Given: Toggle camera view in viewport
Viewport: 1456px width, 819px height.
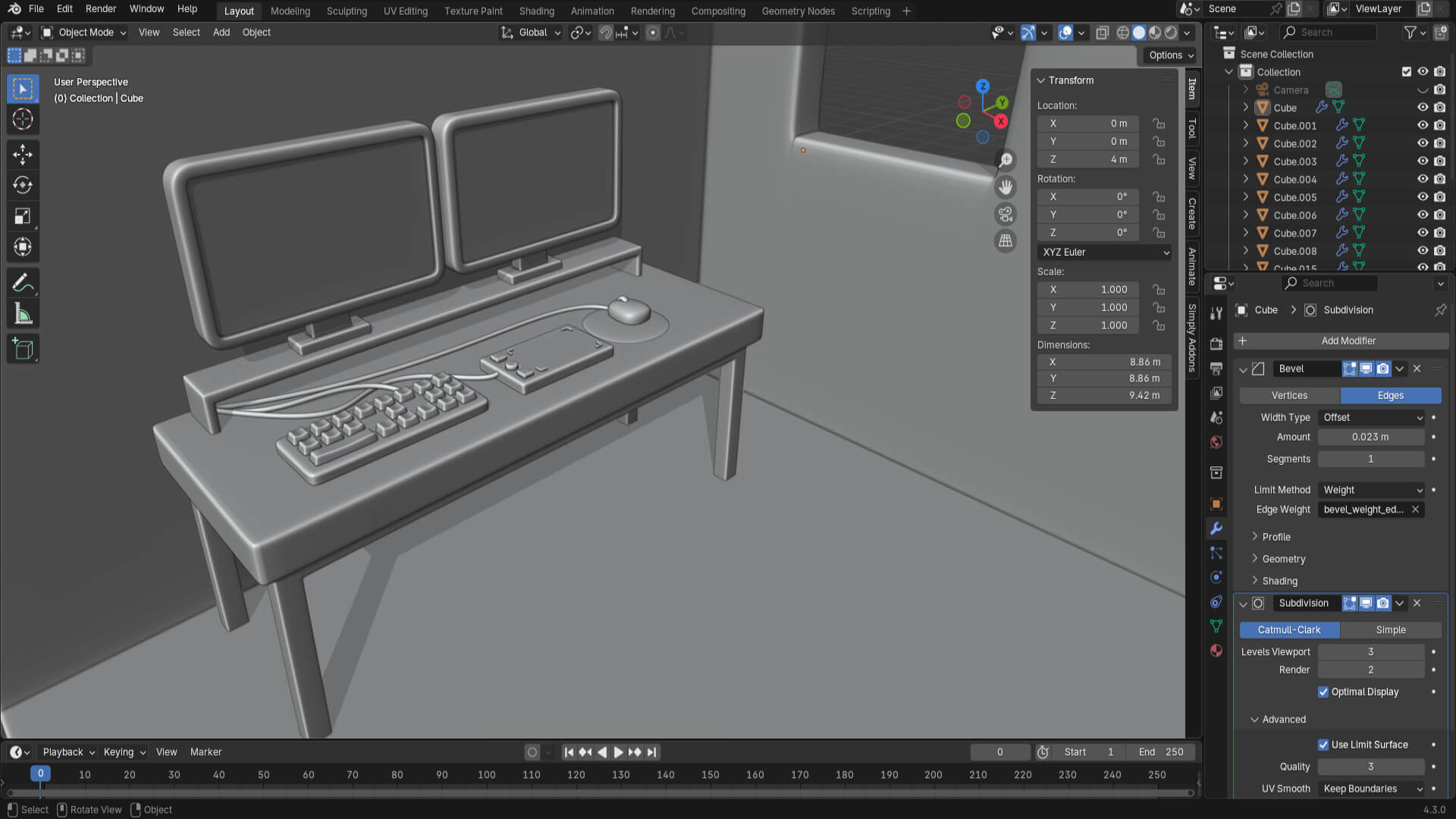Looking at the screenshot, I should click(x=1006, y=215).
